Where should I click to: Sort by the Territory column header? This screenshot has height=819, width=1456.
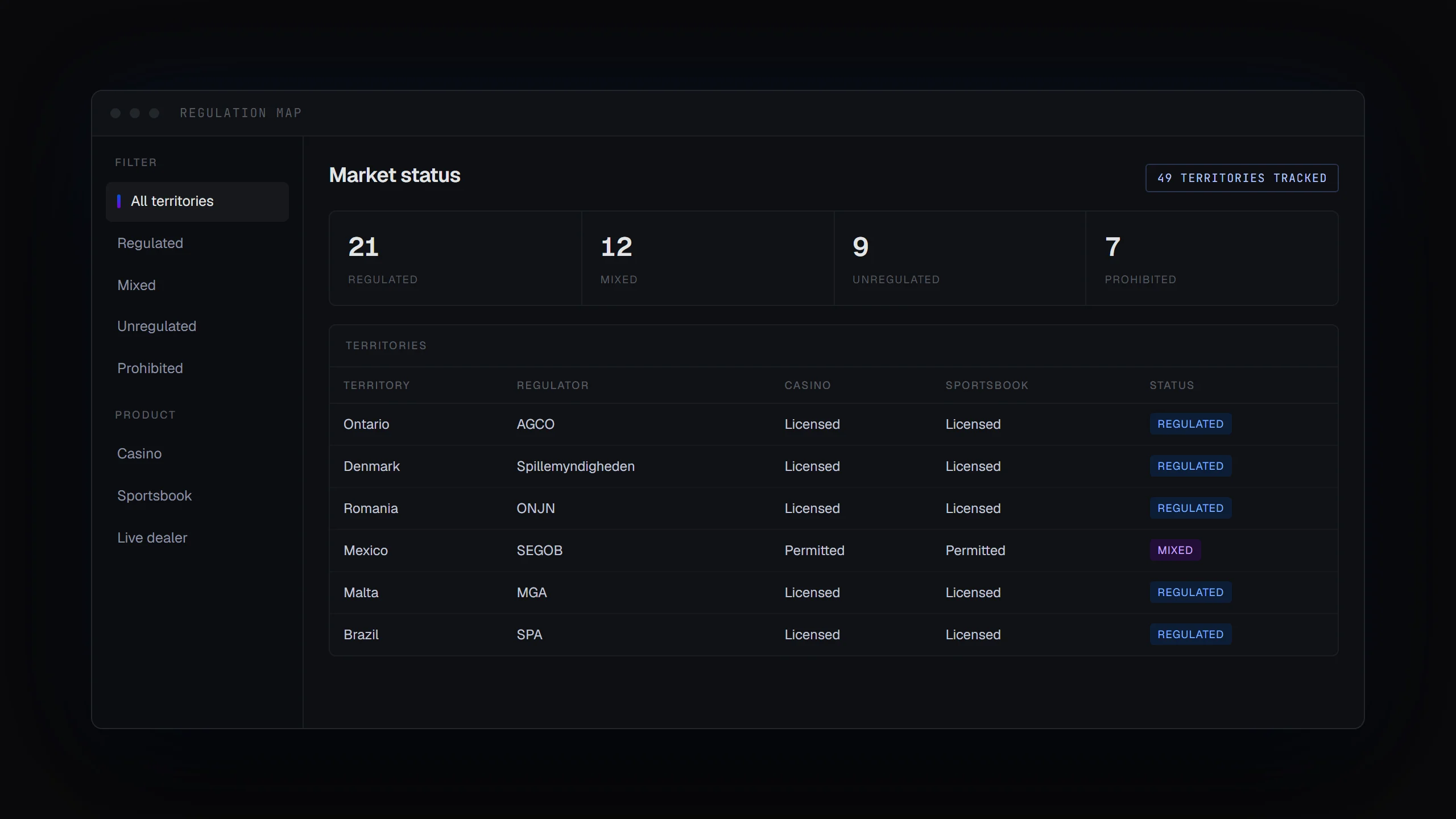377,386
